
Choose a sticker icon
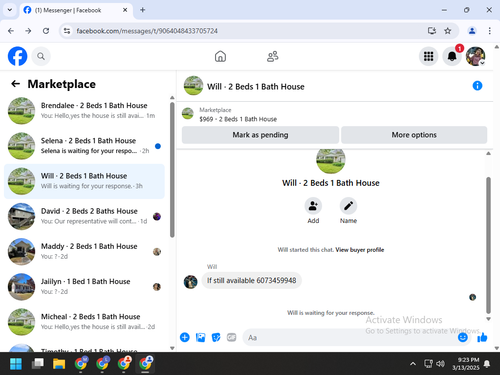[216, 337]
